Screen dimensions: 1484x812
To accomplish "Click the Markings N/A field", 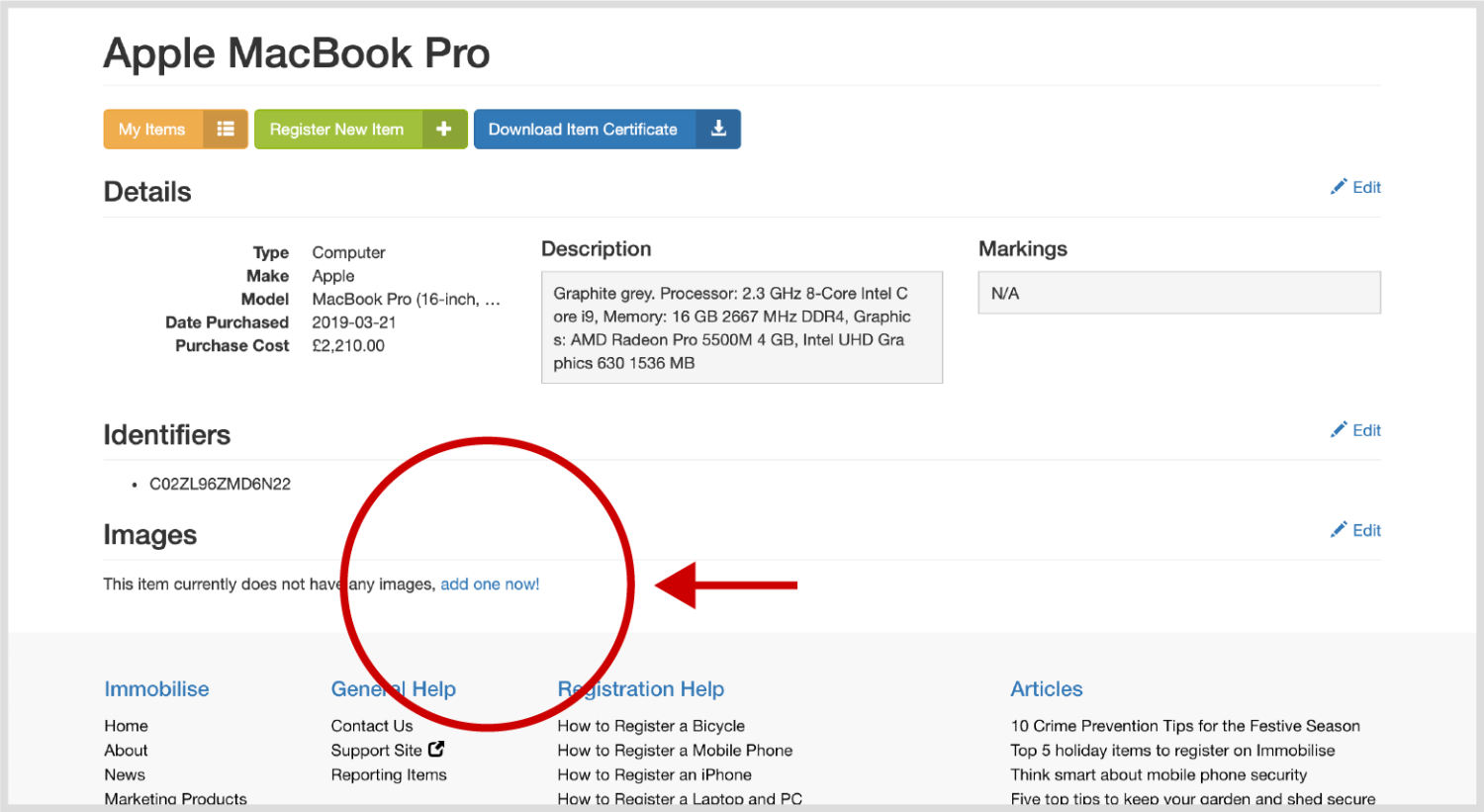I will [1178, 293].
